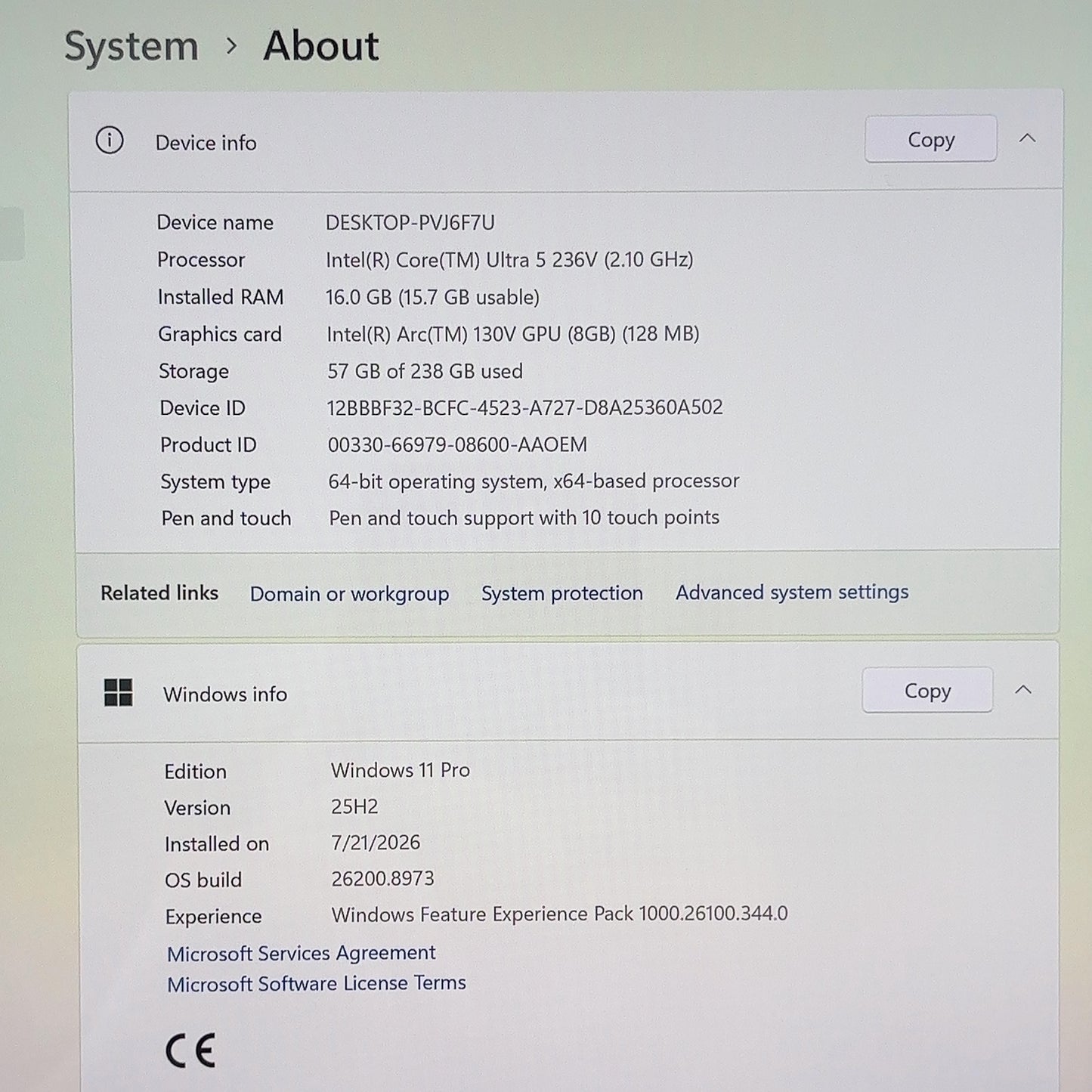The height and width of the screenshot is (1092, 1092).
Task: Collapse the Device info section chevron
Action: click(x=1027, y=138)
